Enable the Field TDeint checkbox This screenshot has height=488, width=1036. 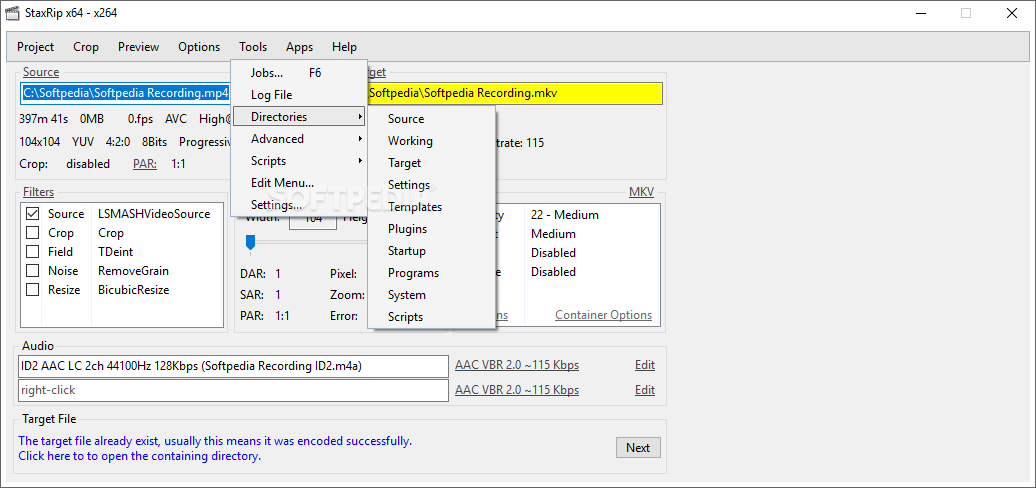click(x=32, y=252)
